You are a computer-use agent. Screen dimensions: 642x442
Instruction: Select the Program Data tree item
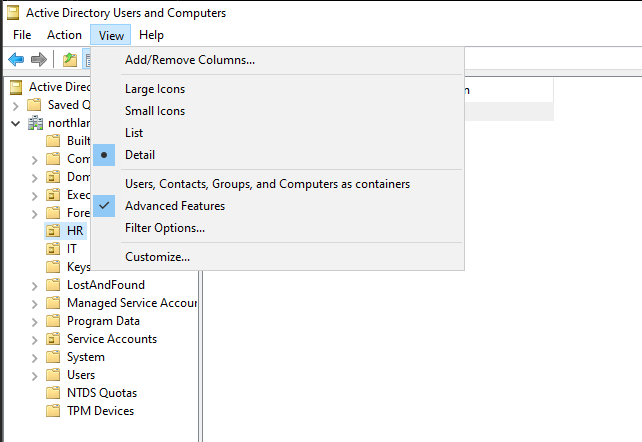[103, 321]
